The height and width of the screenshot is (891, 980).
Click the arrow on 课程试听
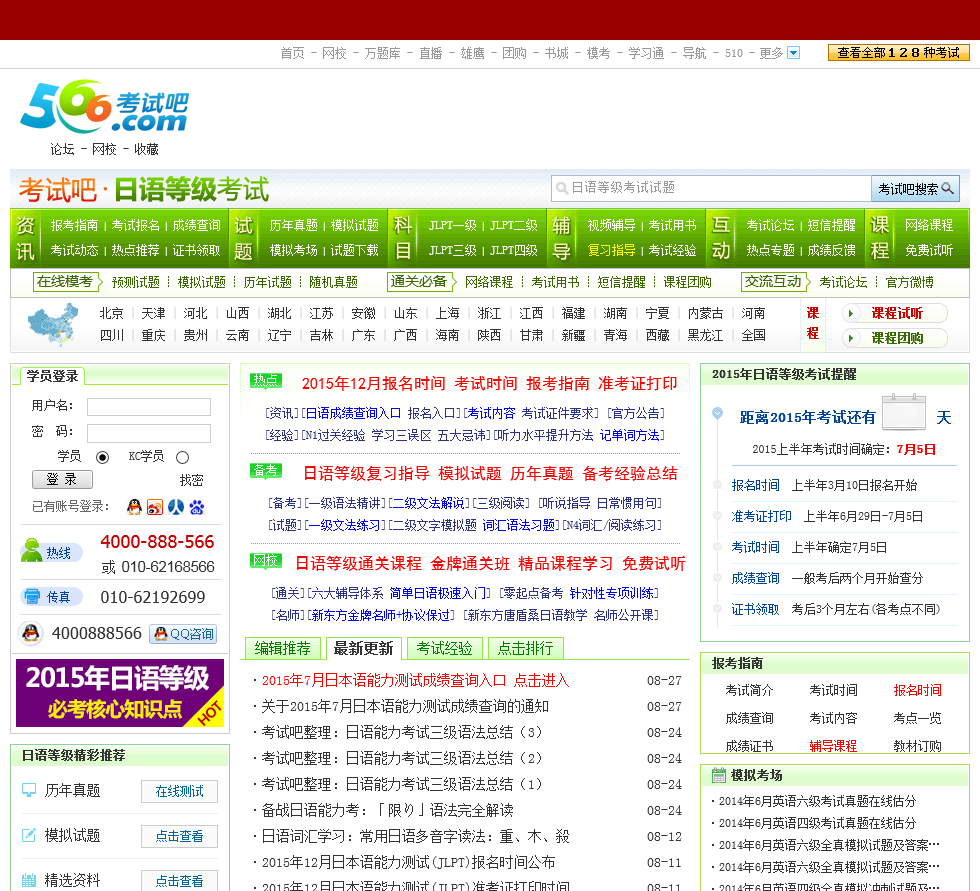click(852, 314)
